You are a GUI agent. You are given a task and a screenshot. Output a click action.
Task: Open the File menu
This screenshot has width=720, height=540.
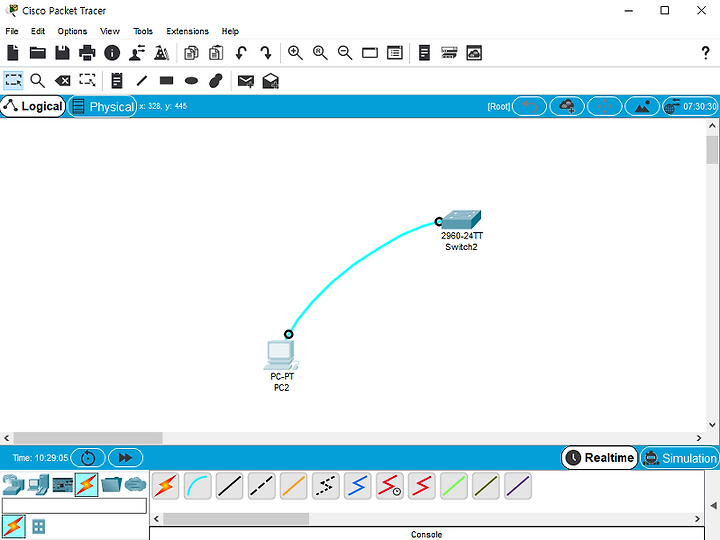(12, 31)
